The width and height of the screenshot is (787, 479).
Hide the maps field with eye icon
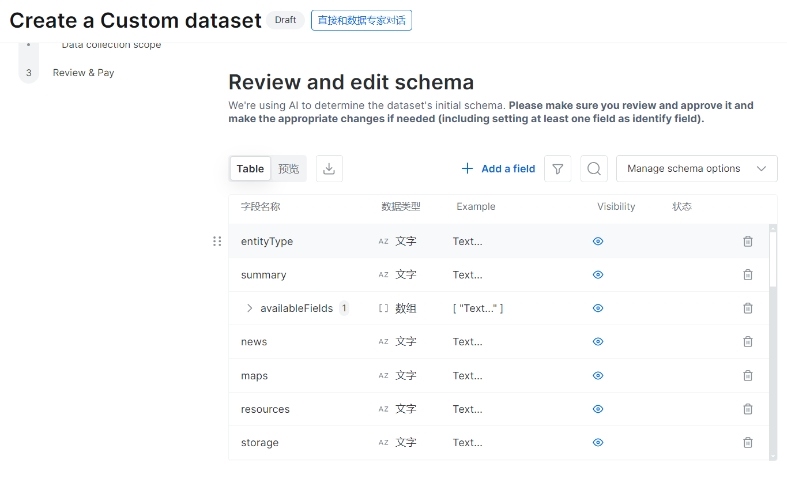[598, 376]
